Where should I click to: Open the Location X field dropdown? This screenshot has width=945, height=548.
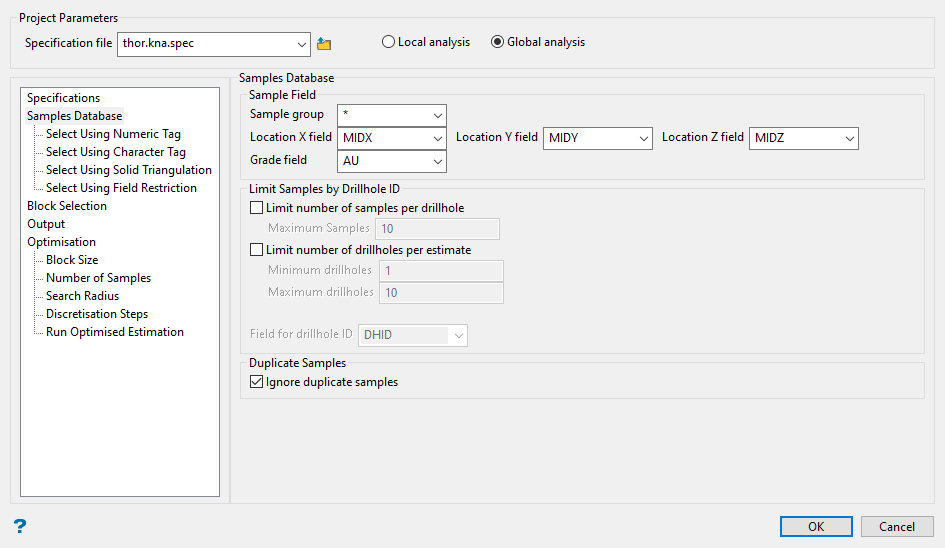[437, 138]
